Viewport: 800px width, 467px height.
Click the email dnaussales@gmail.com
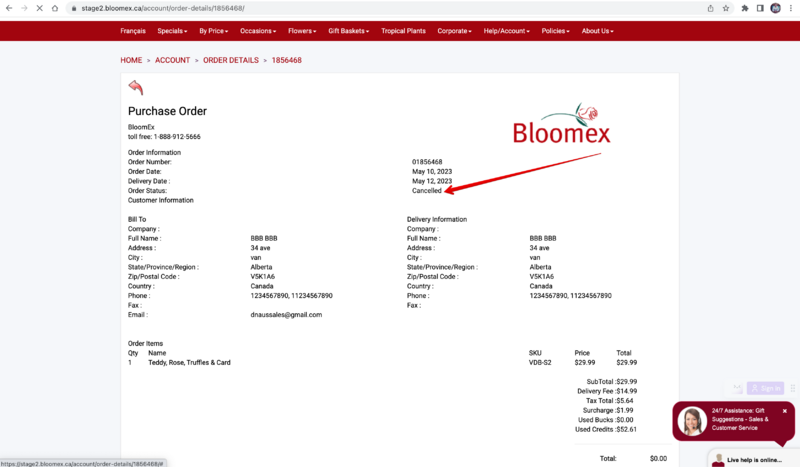(286, 315)
